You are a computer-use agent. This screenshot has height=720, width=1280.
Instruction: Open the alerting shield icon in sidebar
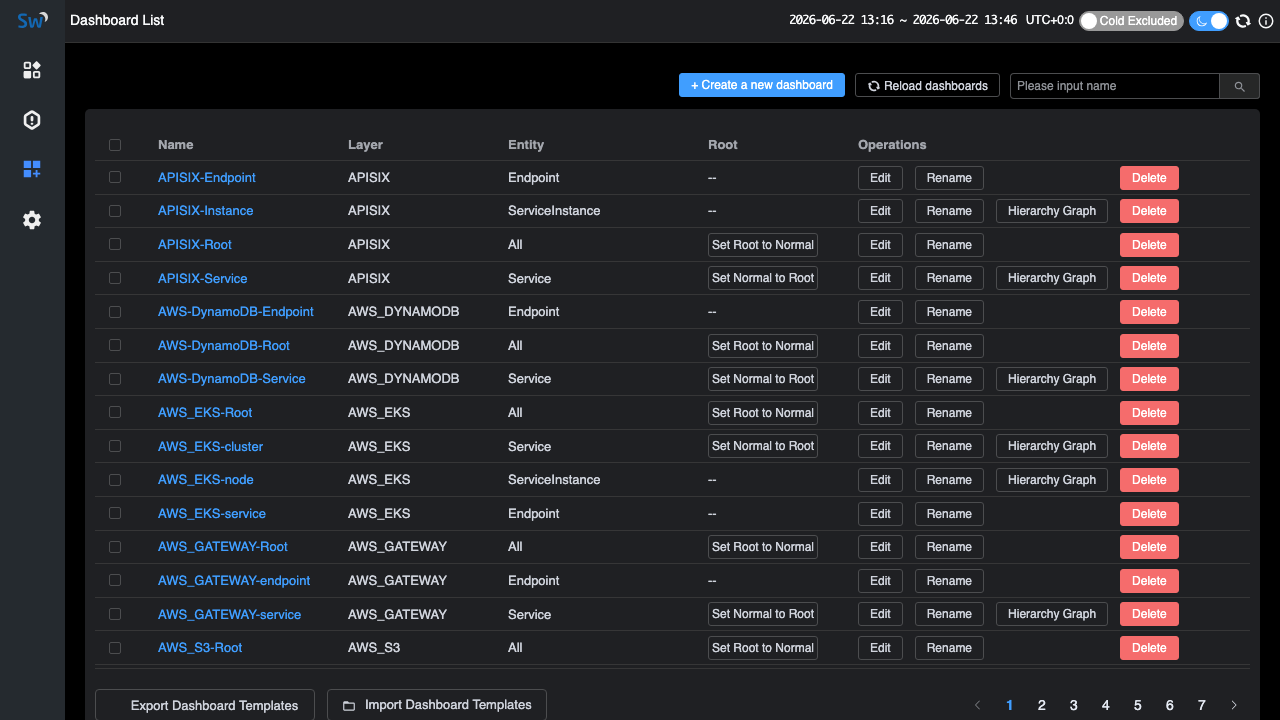pyautogui.click(x=32, y=120)
